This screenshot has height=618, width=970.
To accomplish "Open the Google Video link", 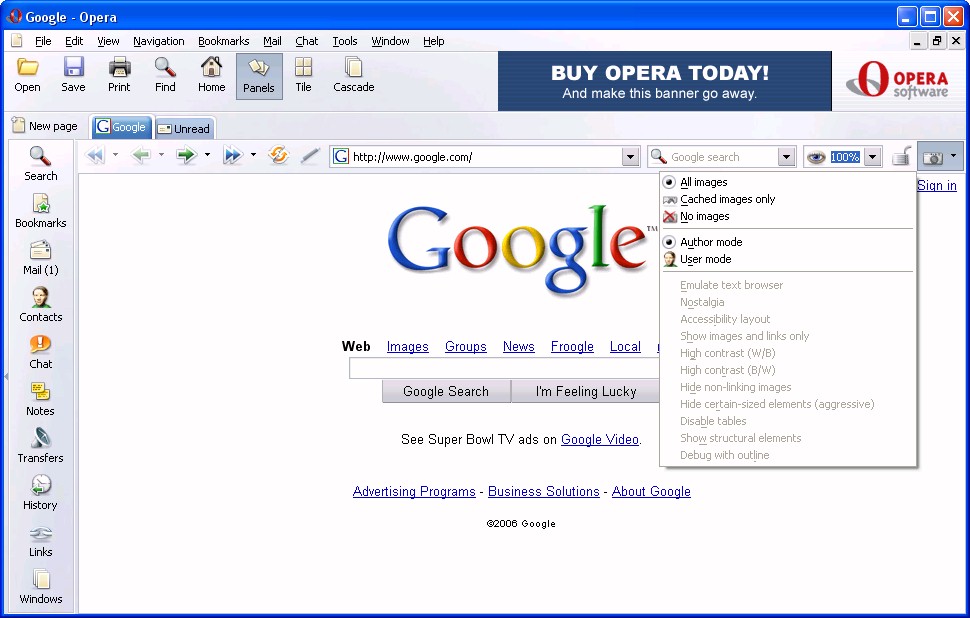I will point(599,439).
